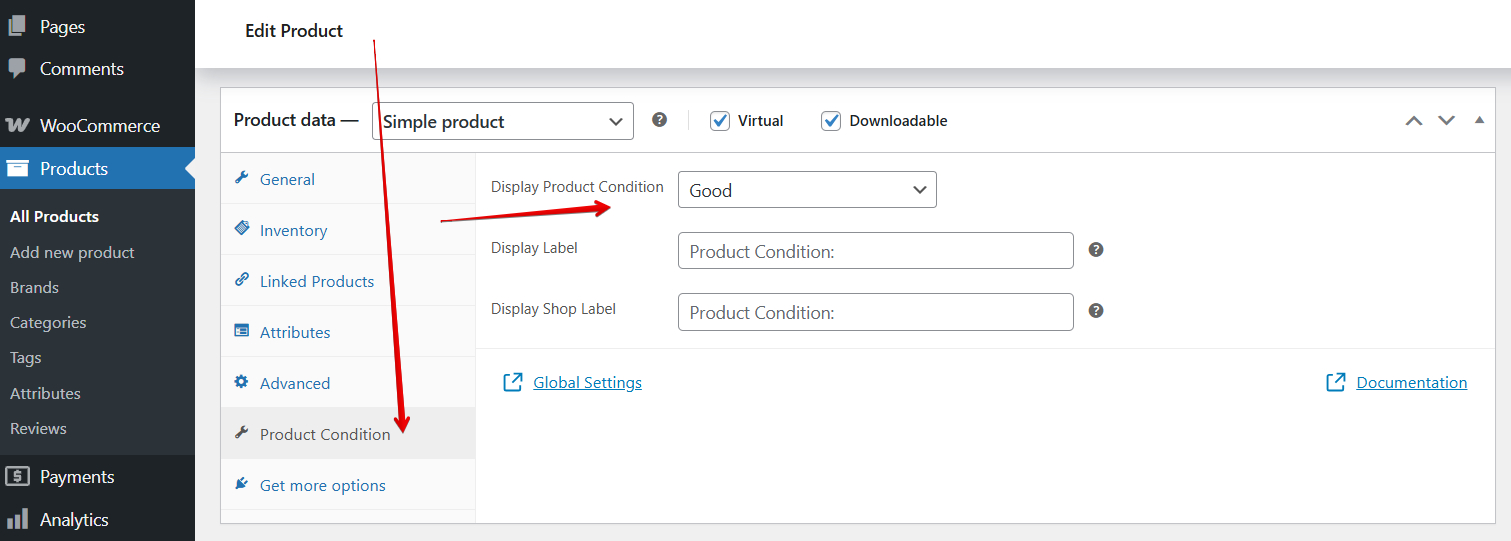The image size is (1511, 541).
Task: Open the Simple product type dropdown
Action: click(x=502, y=121)
